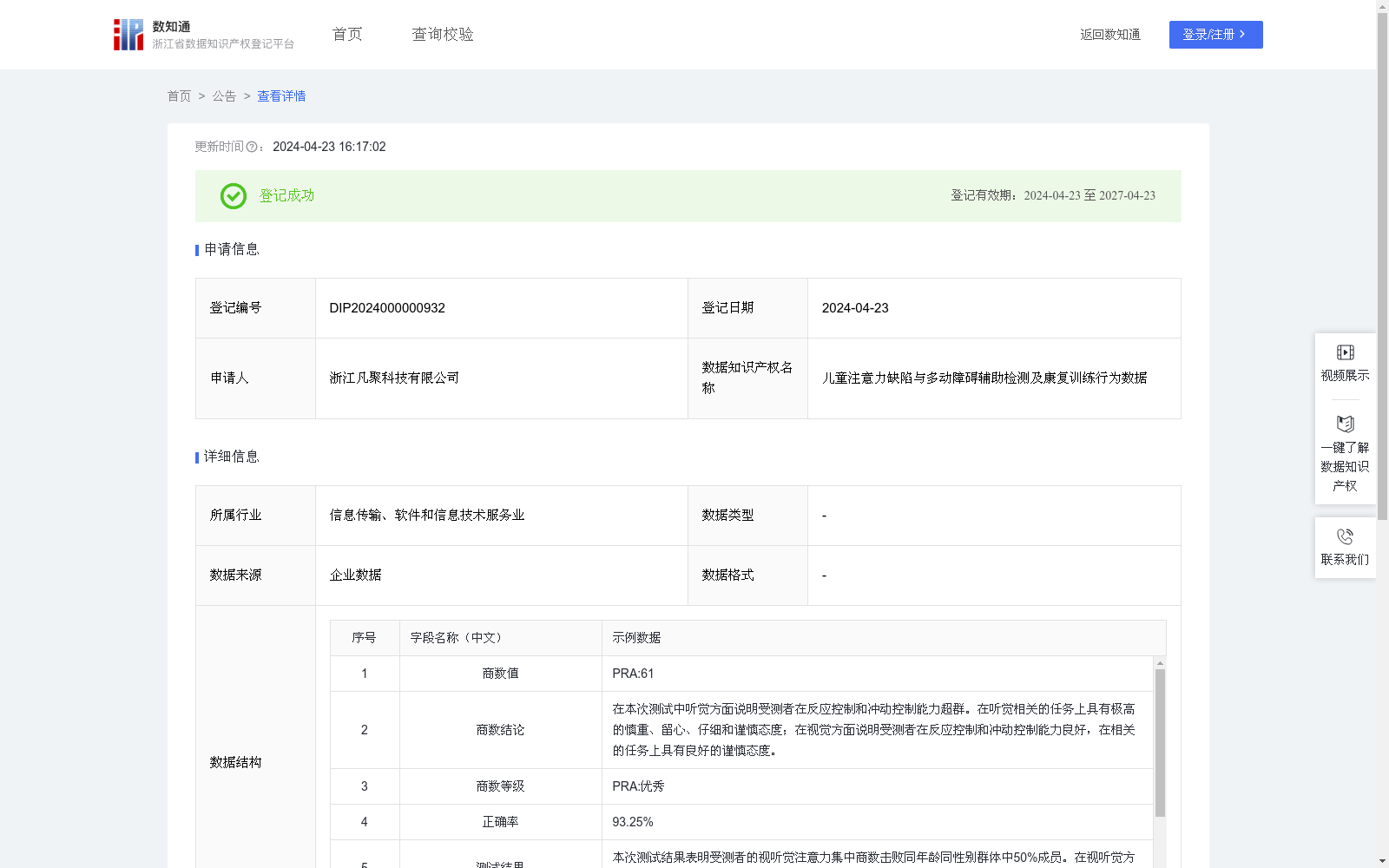Click the 数知通 platform logo

tap(203, 35)
